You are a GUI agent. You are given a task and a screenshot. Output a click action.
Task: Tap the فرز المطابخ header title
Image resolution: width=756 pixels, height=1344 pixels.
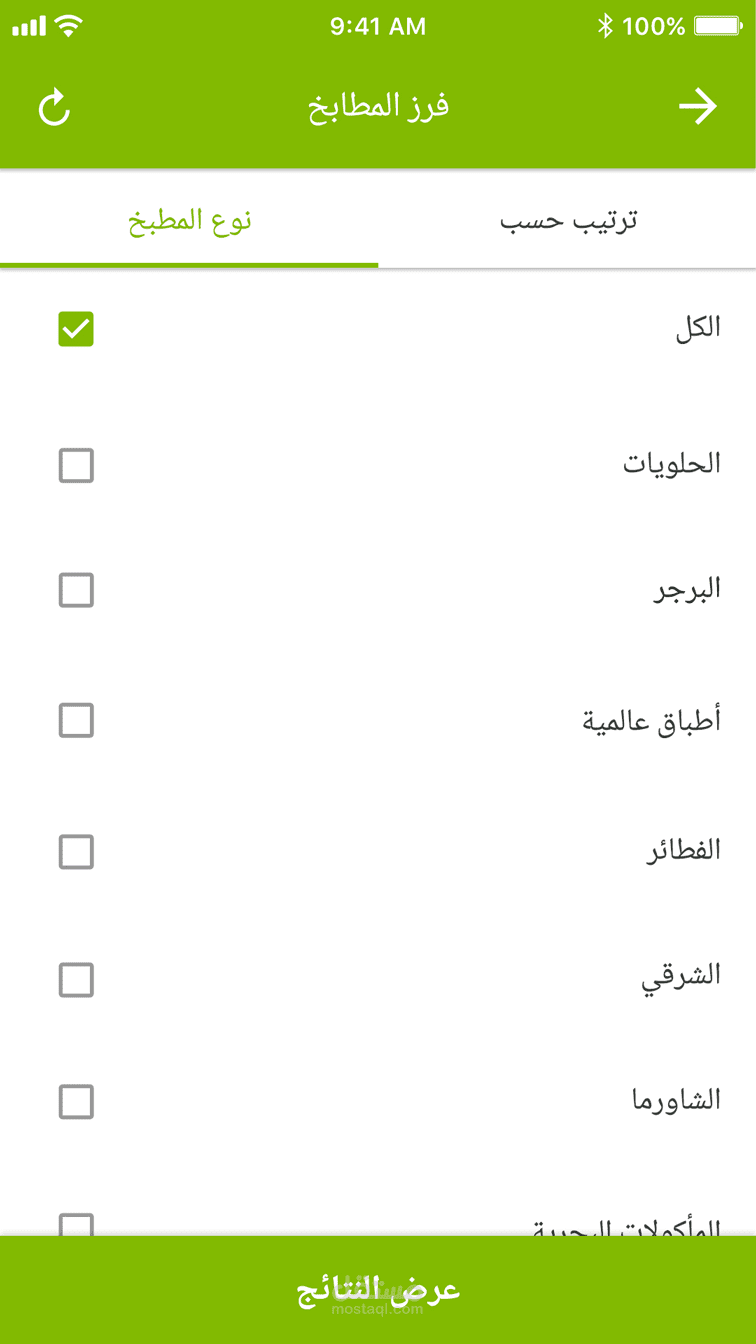(378, 107)
